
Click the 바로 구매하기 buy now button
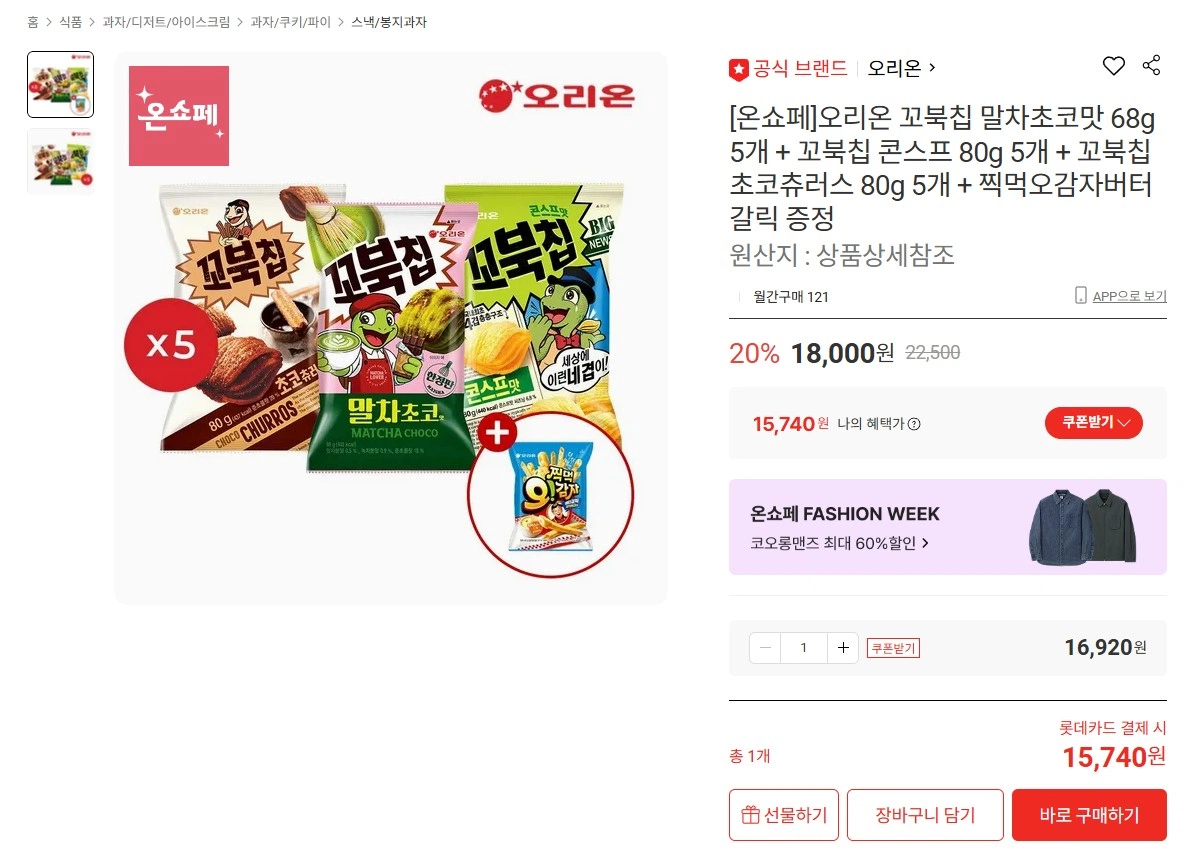pos(1089,815)
